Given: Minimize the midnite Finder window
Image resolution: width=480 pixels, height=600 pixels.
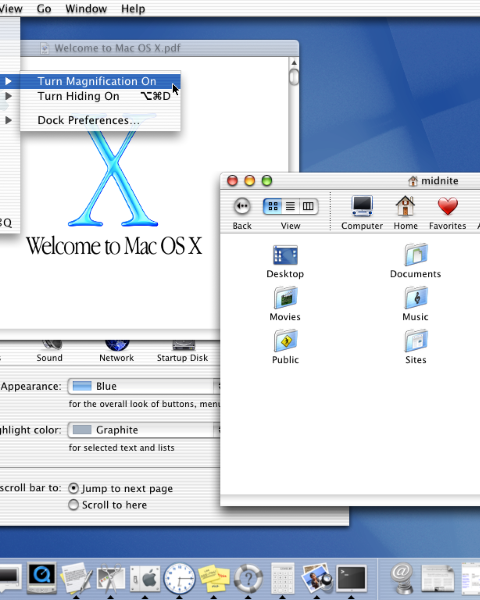Looking at the screenshot, I should (250, 181).
